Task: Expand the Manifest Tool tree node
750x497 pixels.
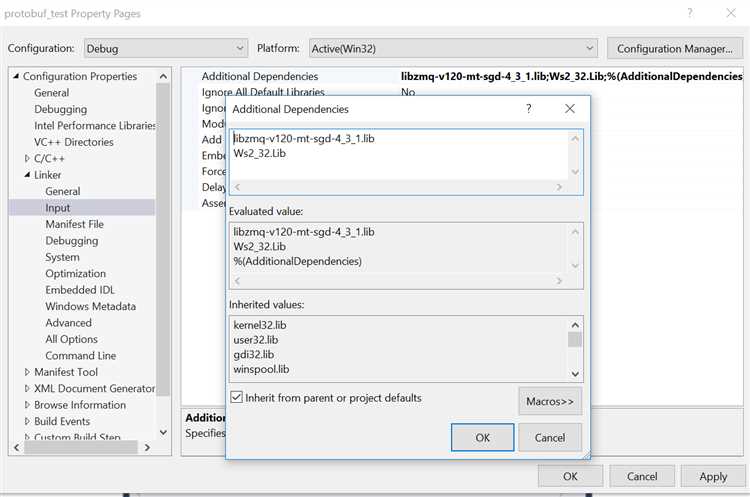Action: (x=27, y=372)
